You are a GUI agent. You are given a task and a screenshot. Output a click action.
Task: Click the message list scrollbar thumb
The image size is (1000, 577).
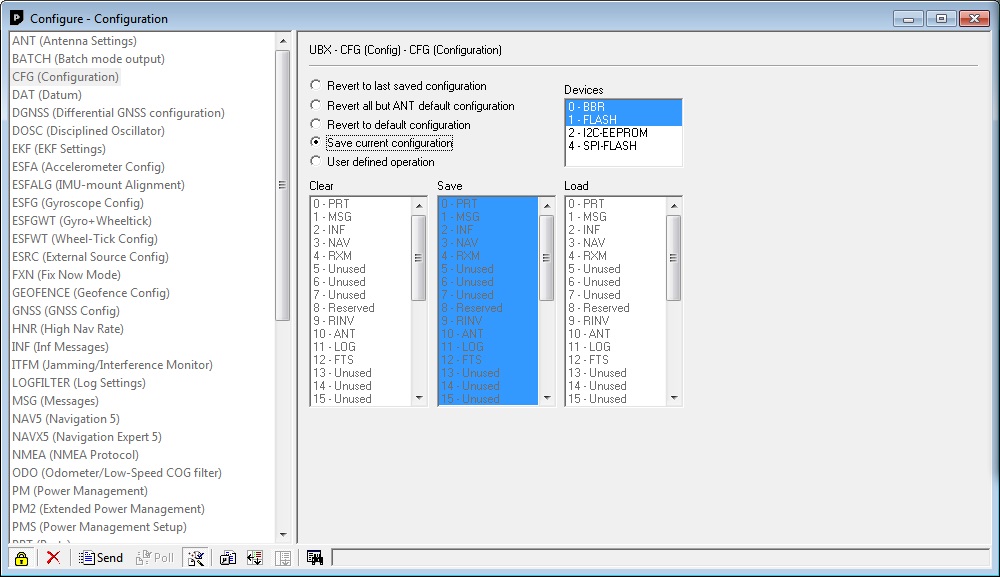pos(283,185)
